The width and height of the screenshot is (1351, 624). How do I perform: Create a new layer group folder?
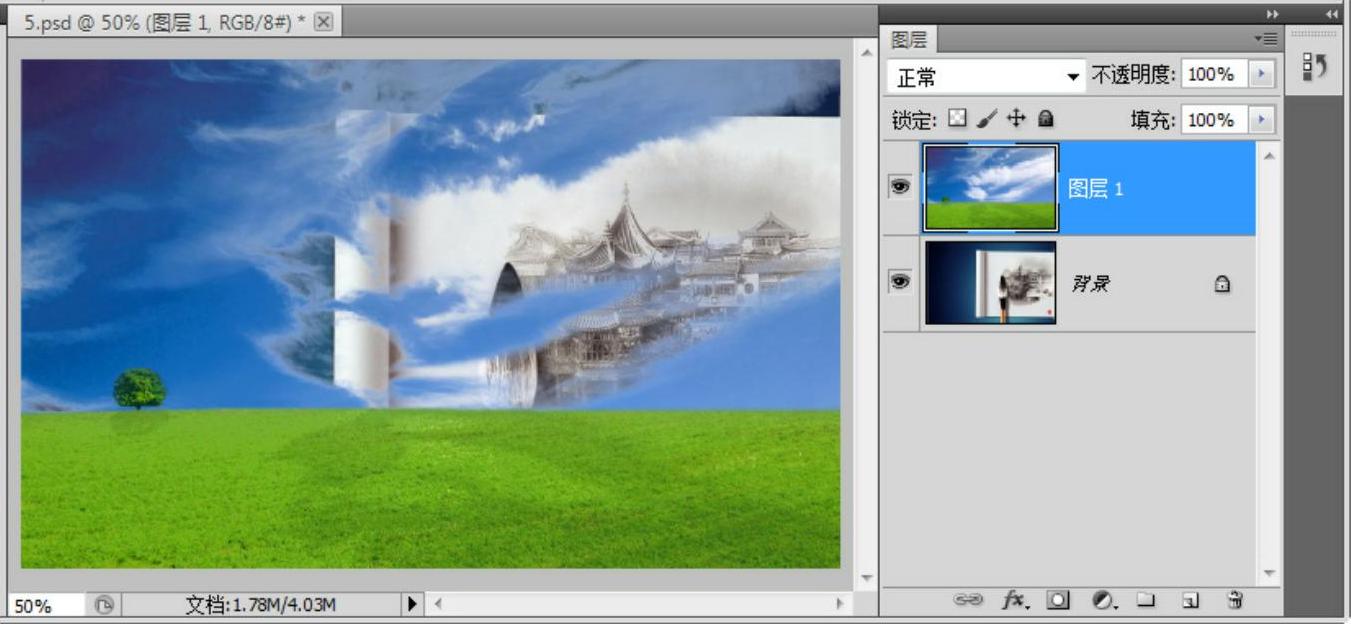[1146, 600]
